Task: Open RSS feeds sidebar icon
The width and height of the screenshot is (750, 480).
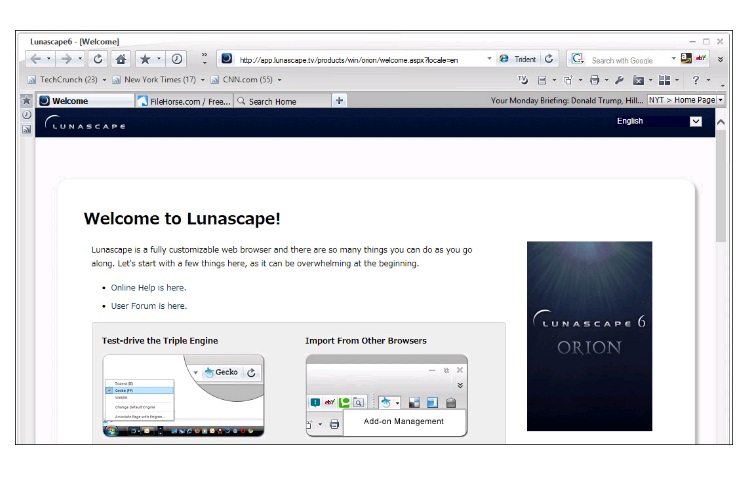Action: (27, 129)
